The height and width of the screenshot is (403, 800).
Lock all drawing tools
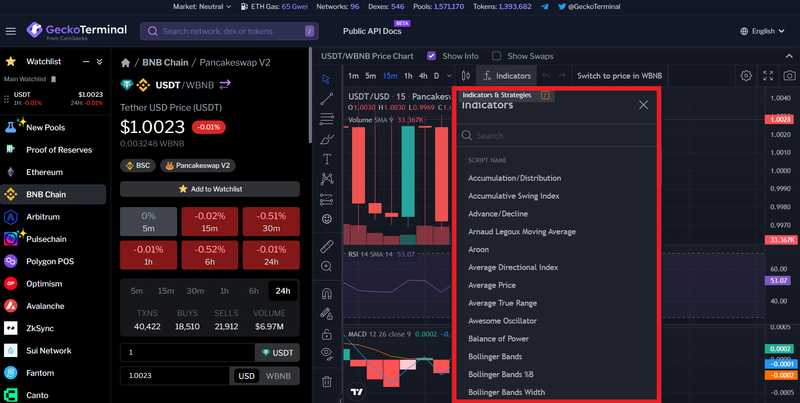pyautogui.click(x=327, y=334)
